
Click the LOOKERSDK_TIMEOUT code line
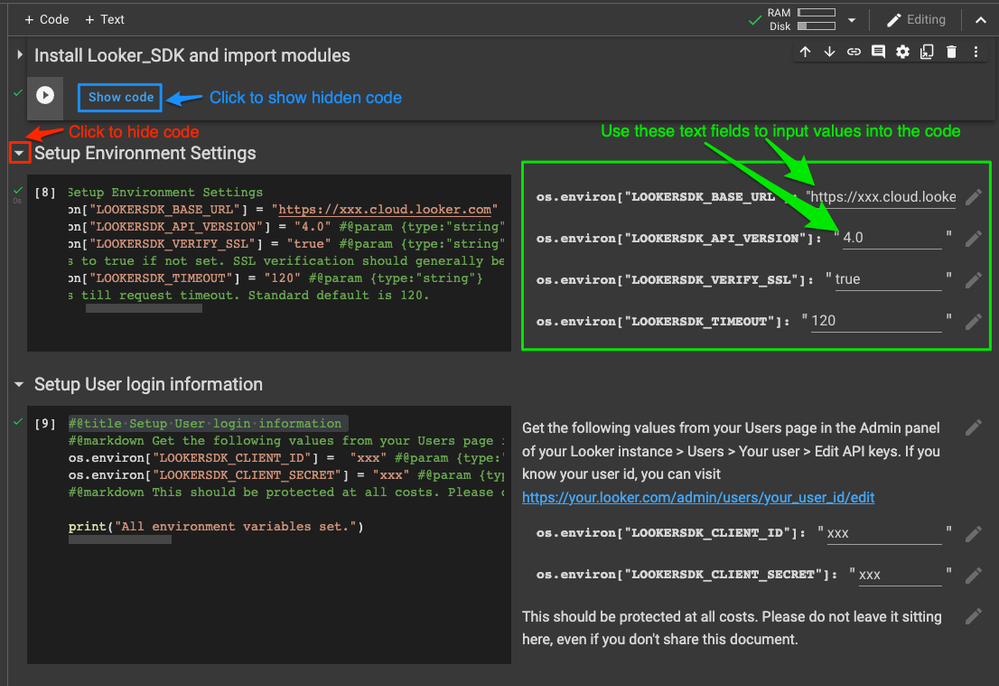(x=276, y=278)
